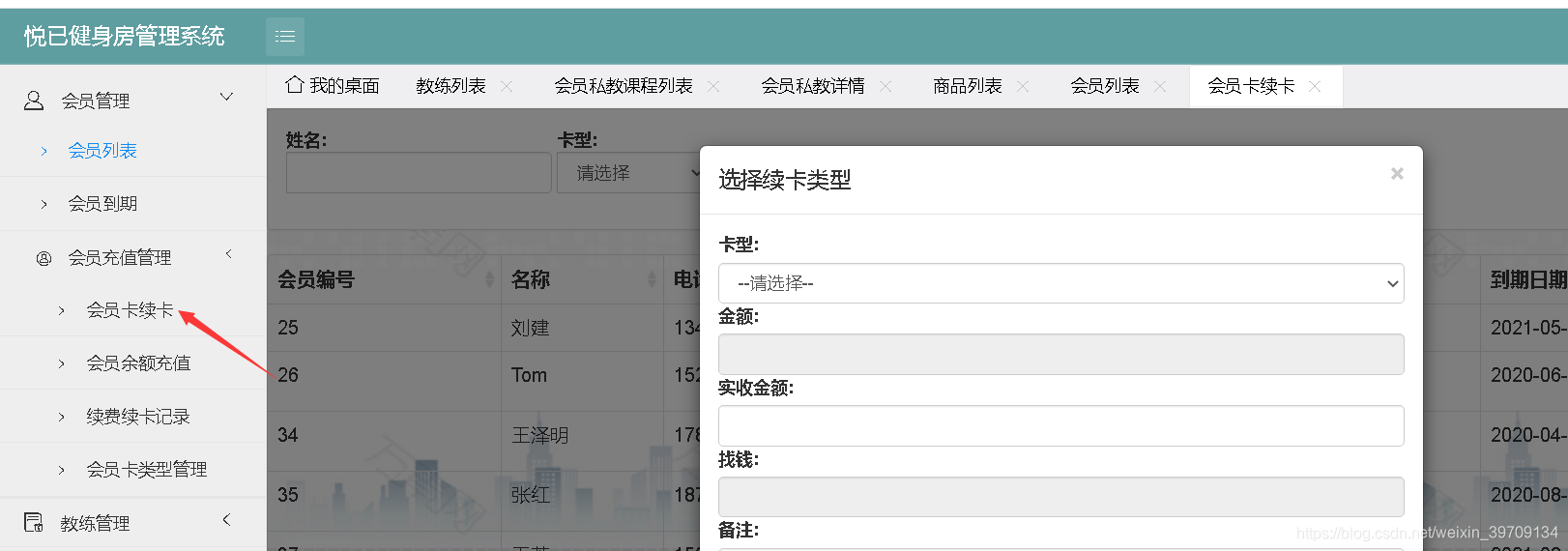Close the 商品列表 tab

(1023, 86)
